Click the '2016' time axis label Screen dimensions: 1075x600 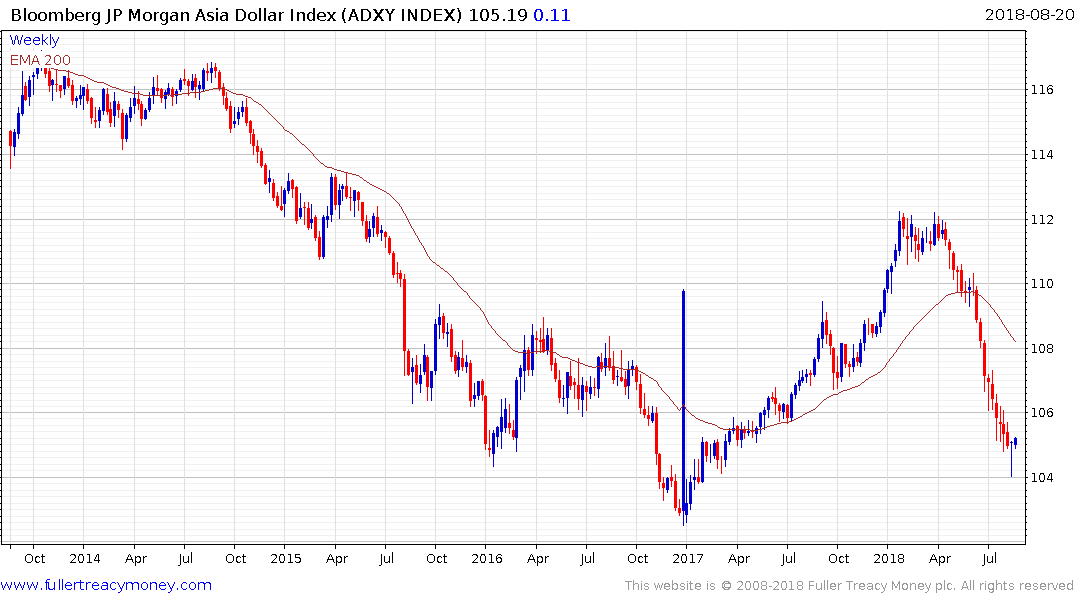tap(487, 558)
